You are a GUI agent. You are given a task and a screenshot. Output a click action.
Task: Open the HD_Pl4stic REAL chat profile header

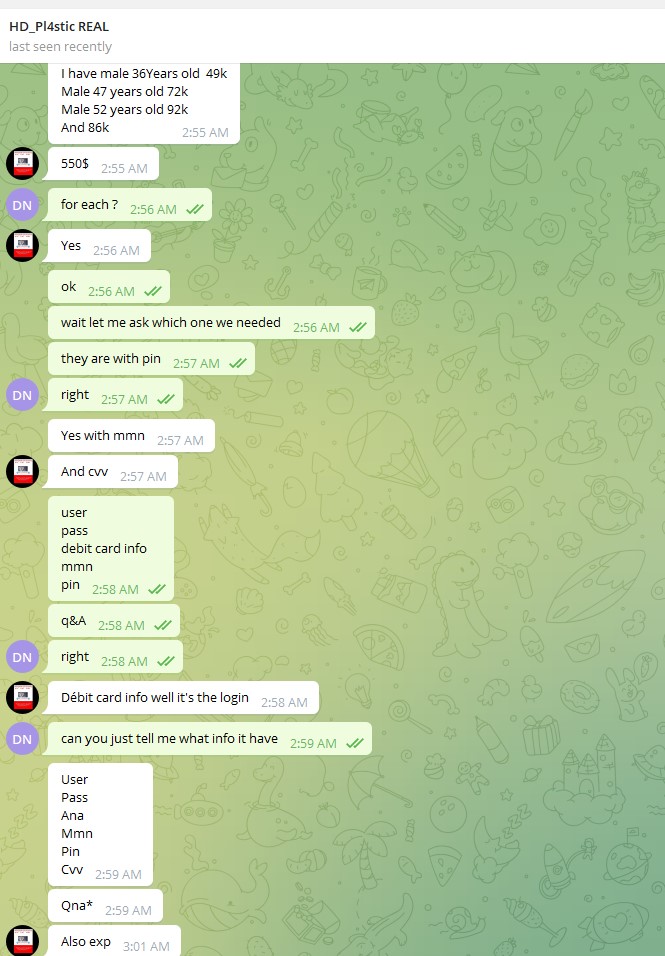(x=59, y=27)
